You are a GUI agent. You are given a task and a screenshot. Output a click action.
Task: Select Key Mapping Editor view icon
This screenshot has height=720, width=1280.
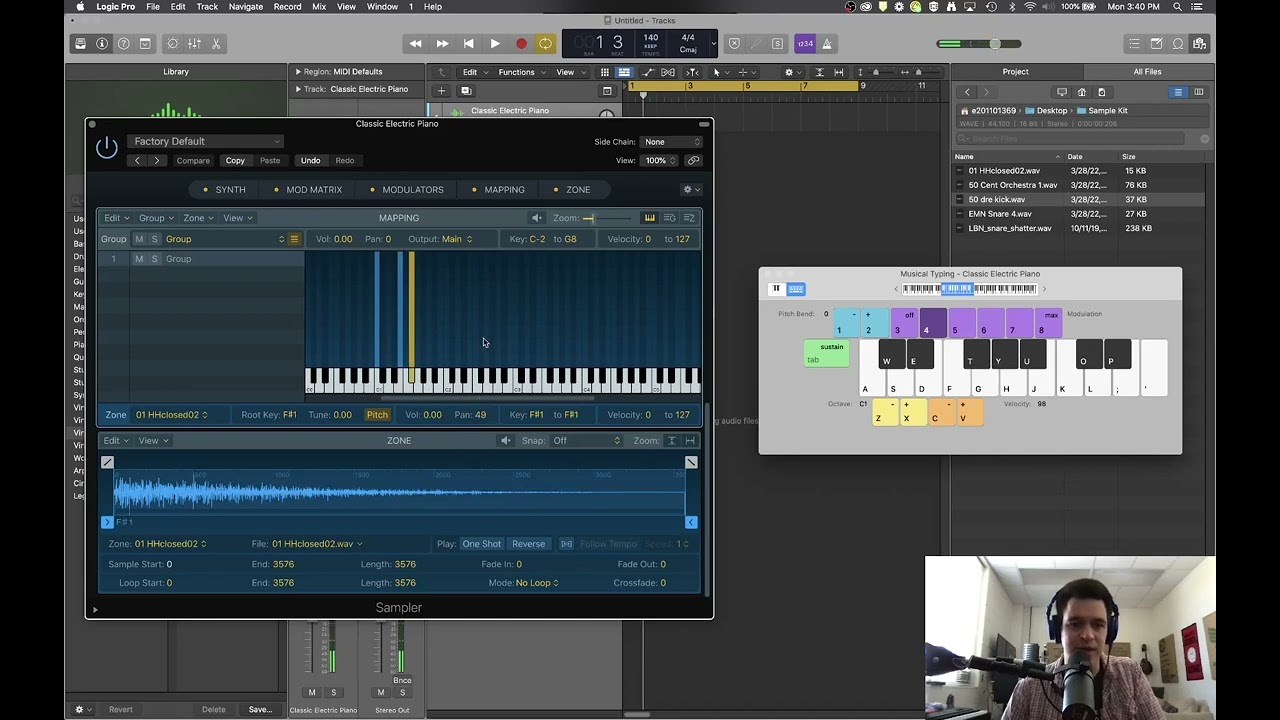point(649,218)
